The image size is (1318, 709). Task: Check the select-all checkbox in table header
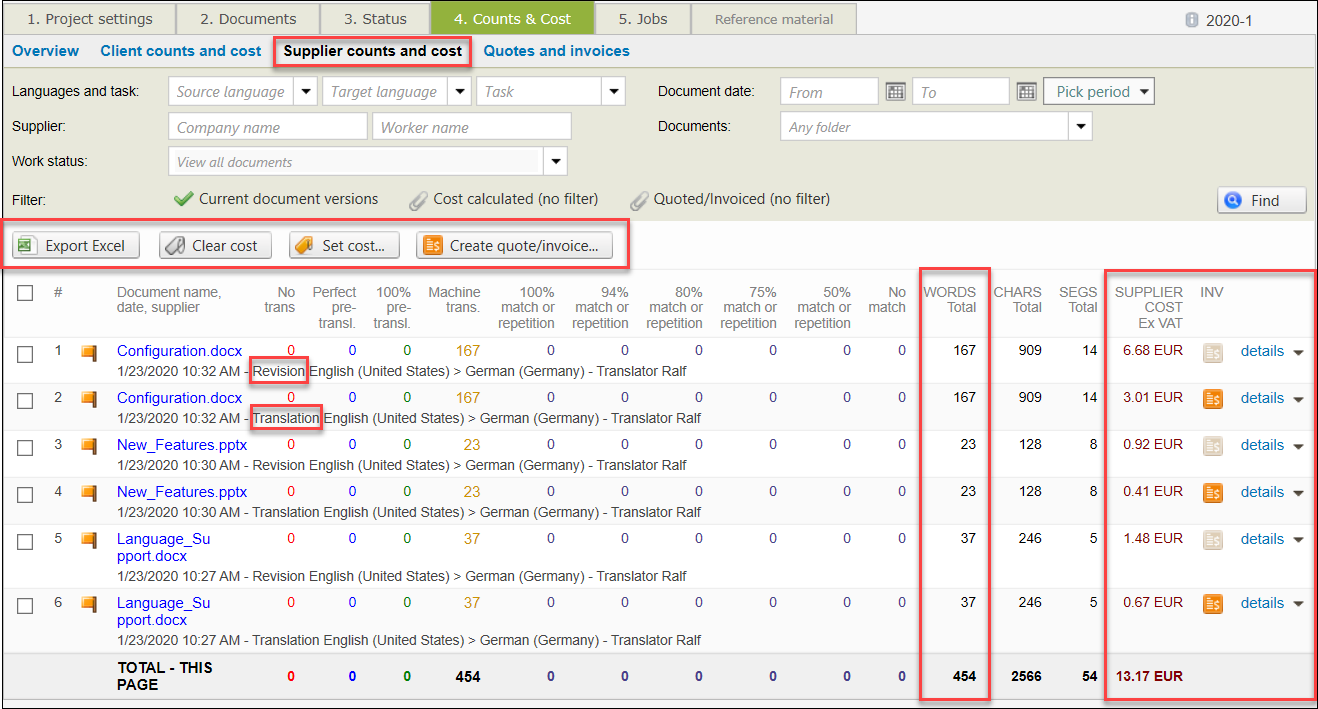(x=26, y=293)
